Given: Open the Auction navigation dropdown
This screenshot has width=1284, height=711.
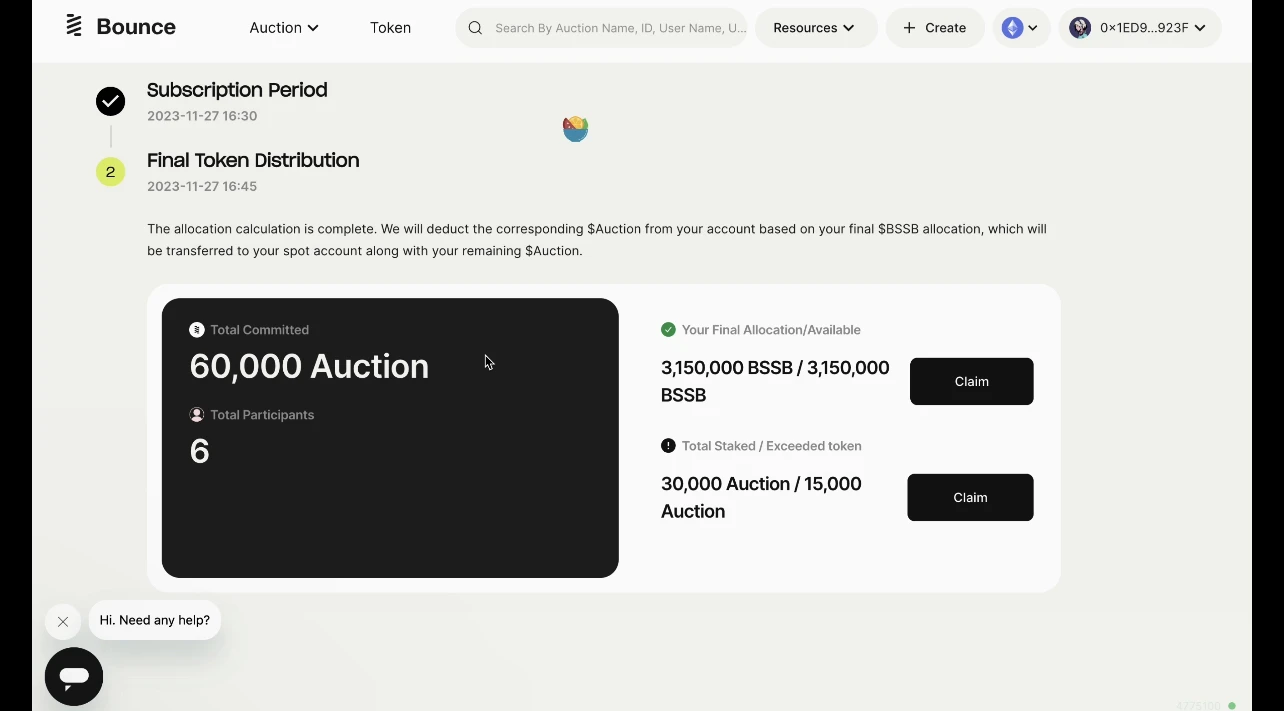Looking at the screenshot, I should click(284, 28).
